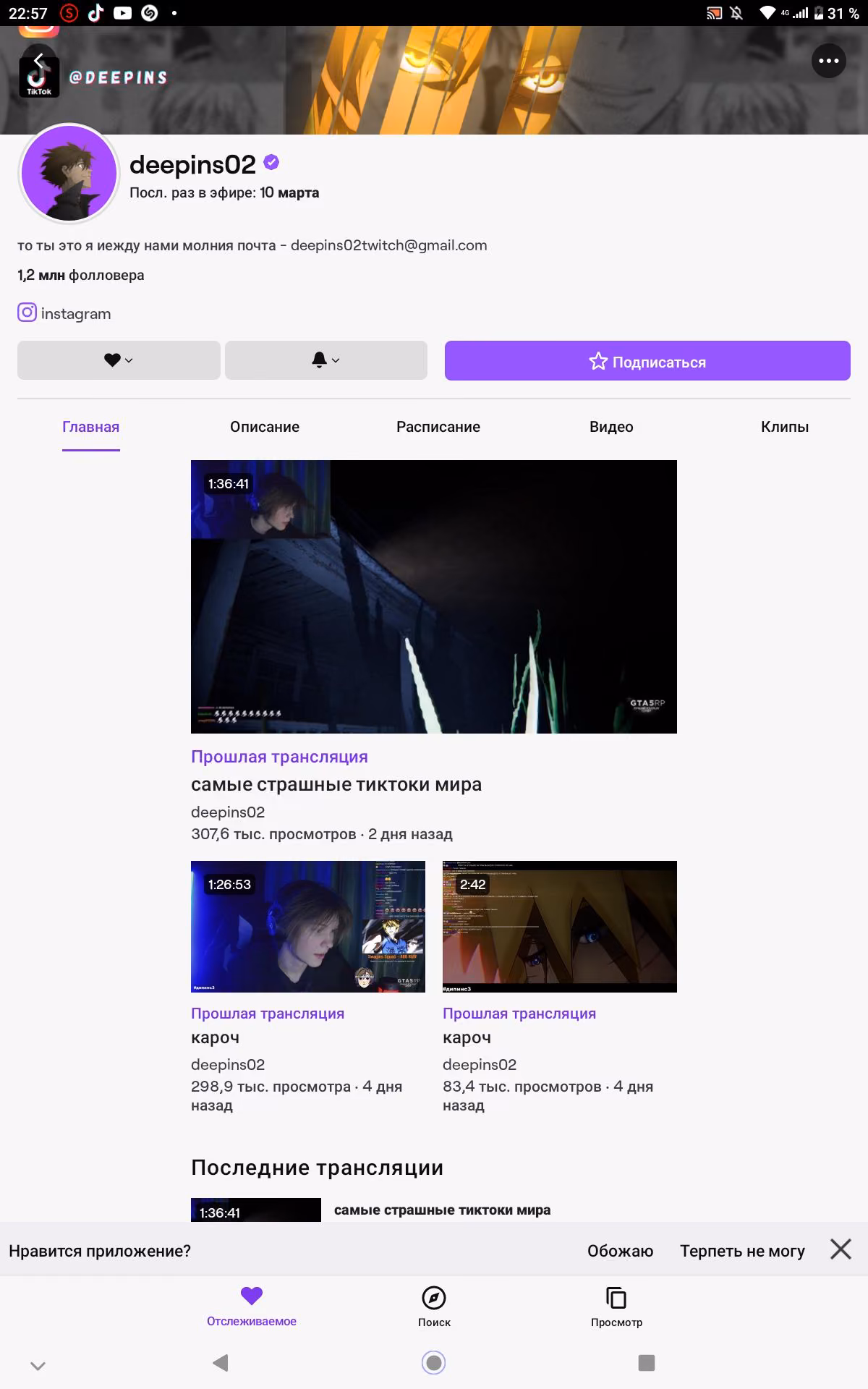Tap the battery indicator in status bar

point(819,13)
